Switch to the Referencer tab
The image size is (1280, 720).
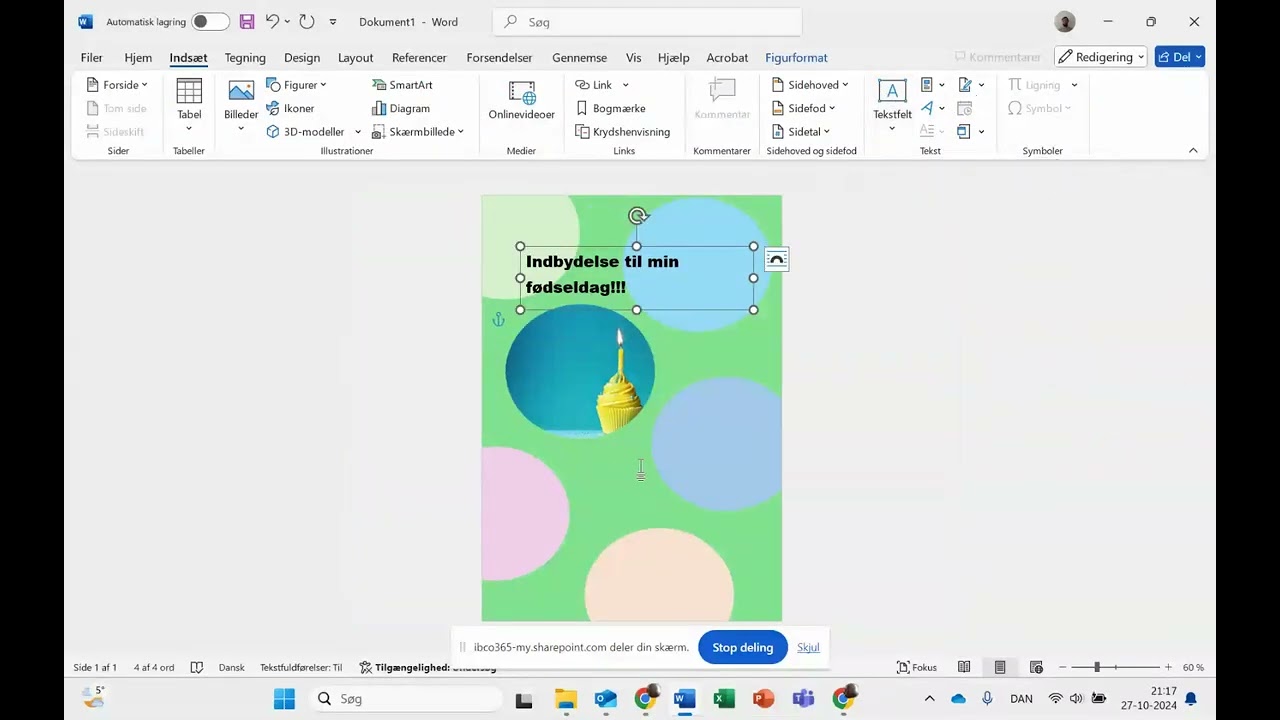(419, 58)
